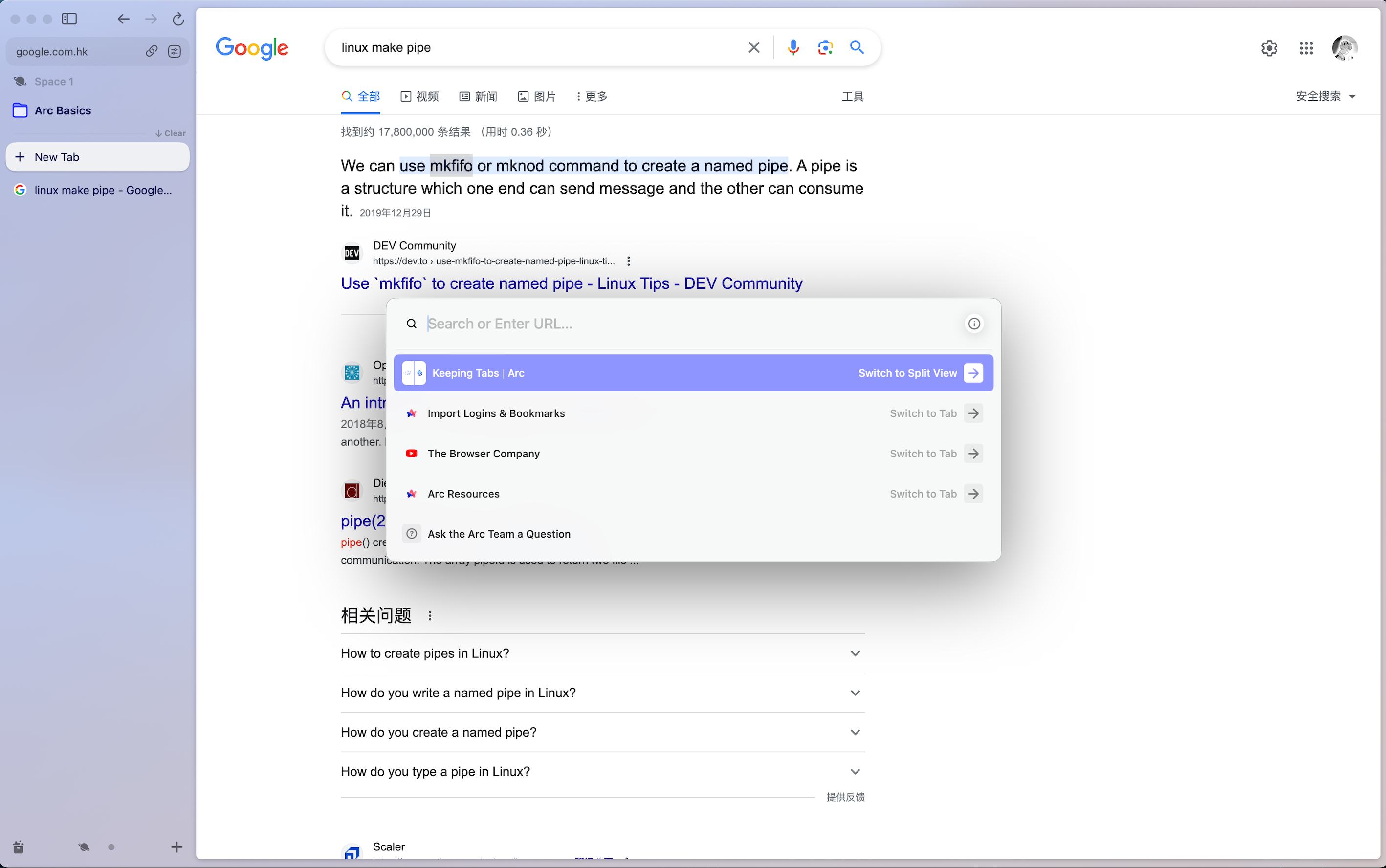
Task: Open the DEV Community mkfifo result link
Action: (x=572, y=283)
